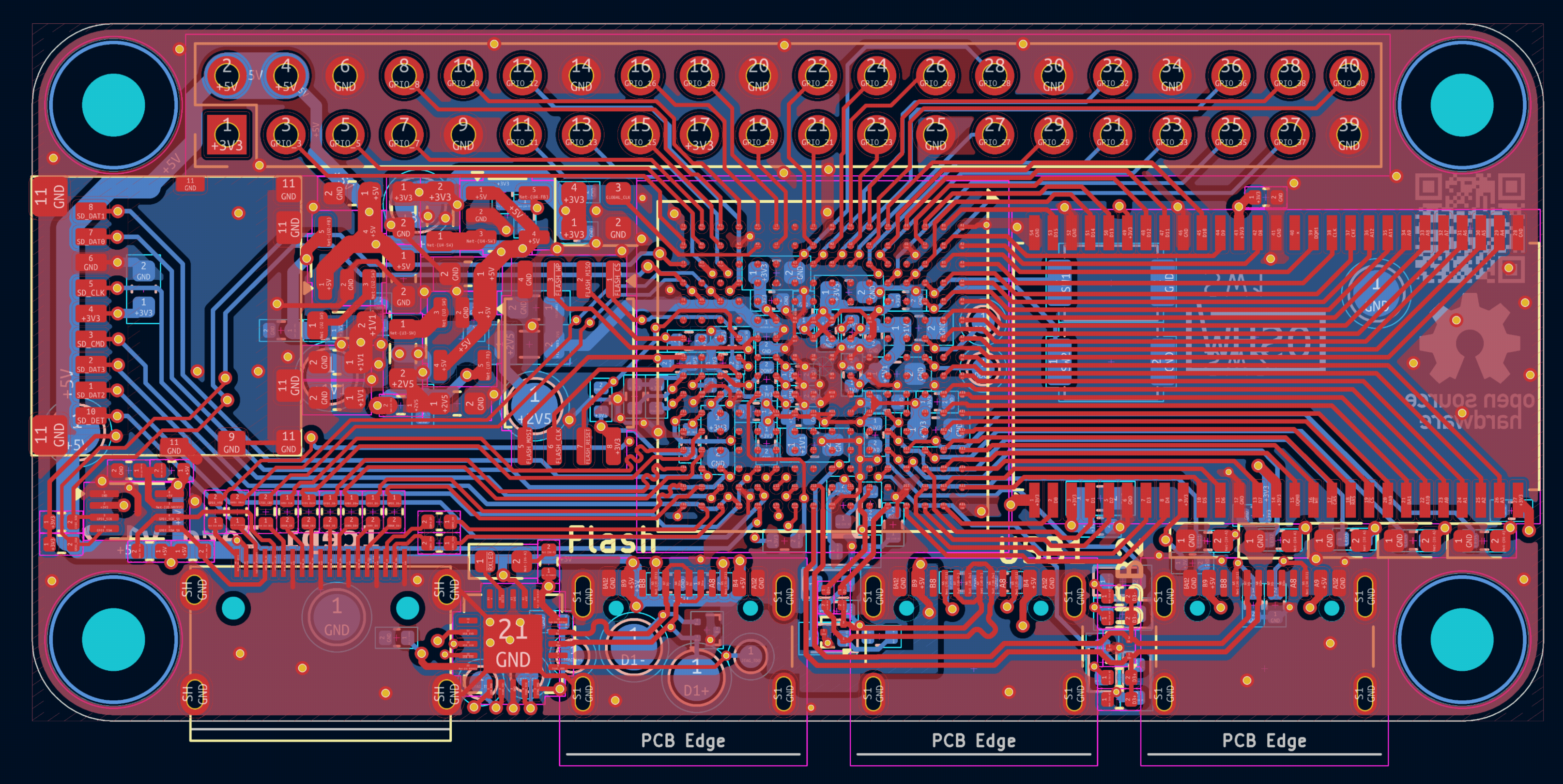Click header pin 20 GND pad

[x=758, y=75]
